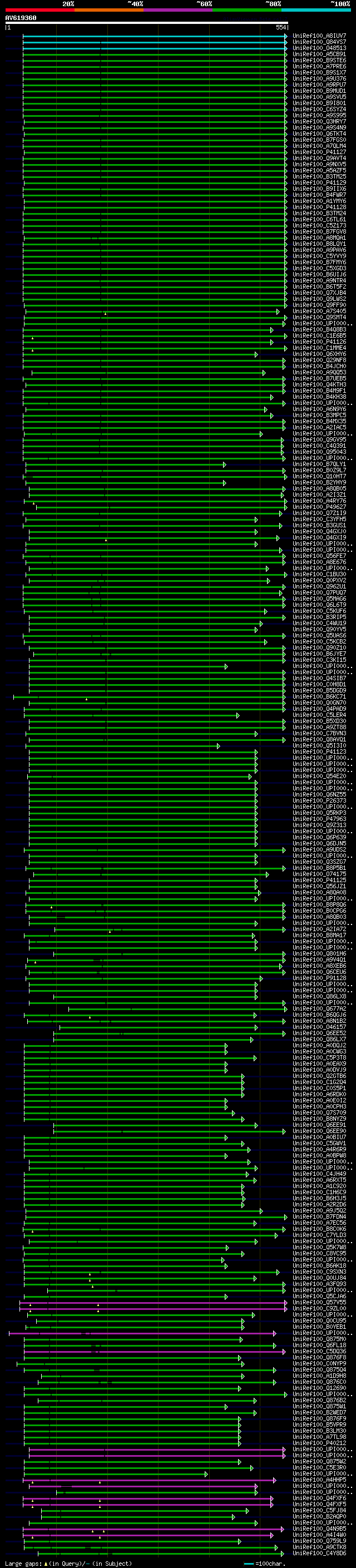Select label UniRef100_P41125
The image size is (356, 1568).
(x=319, y=880)
